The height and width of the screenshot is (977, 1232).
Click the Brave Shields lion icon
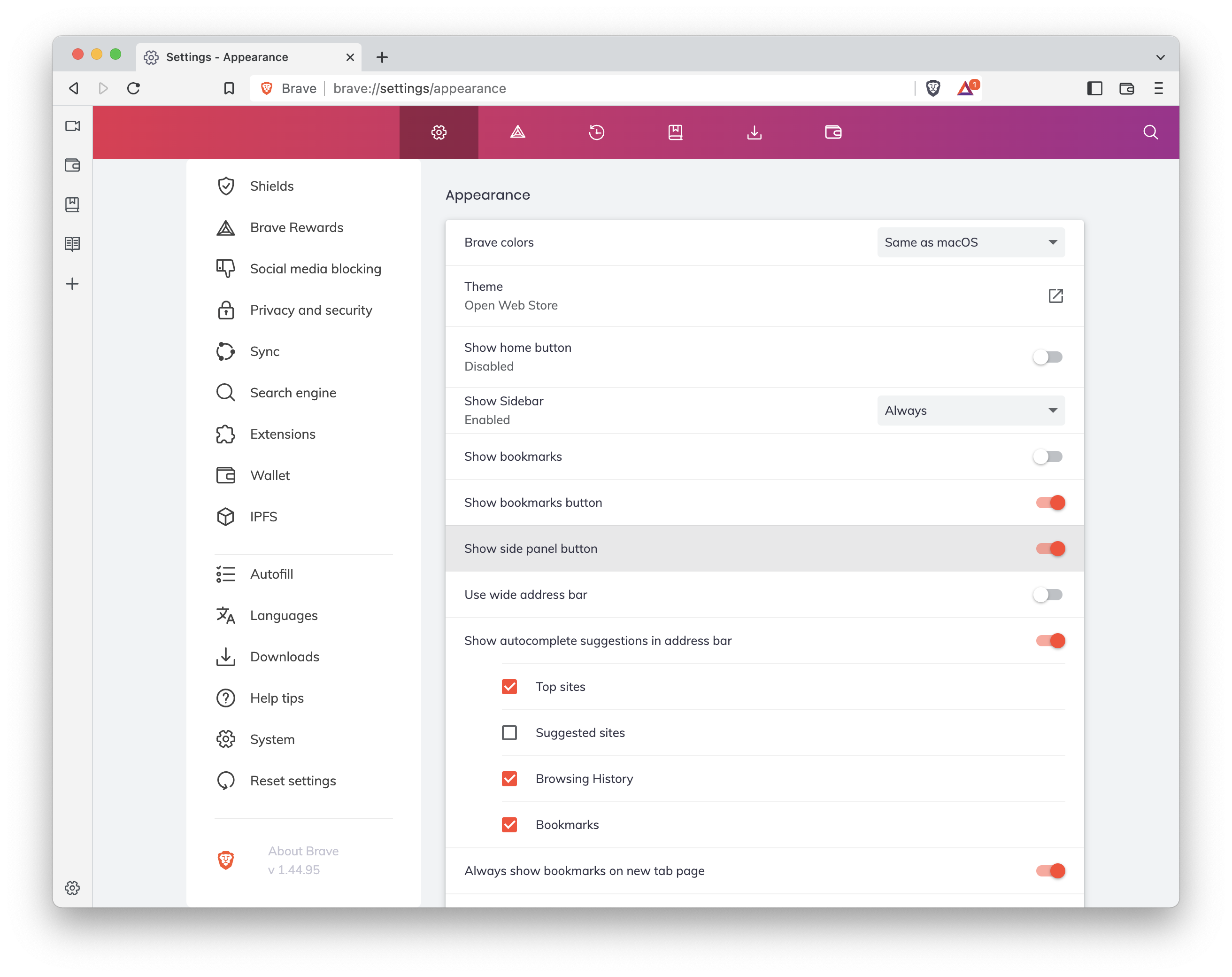pos(932,88)
